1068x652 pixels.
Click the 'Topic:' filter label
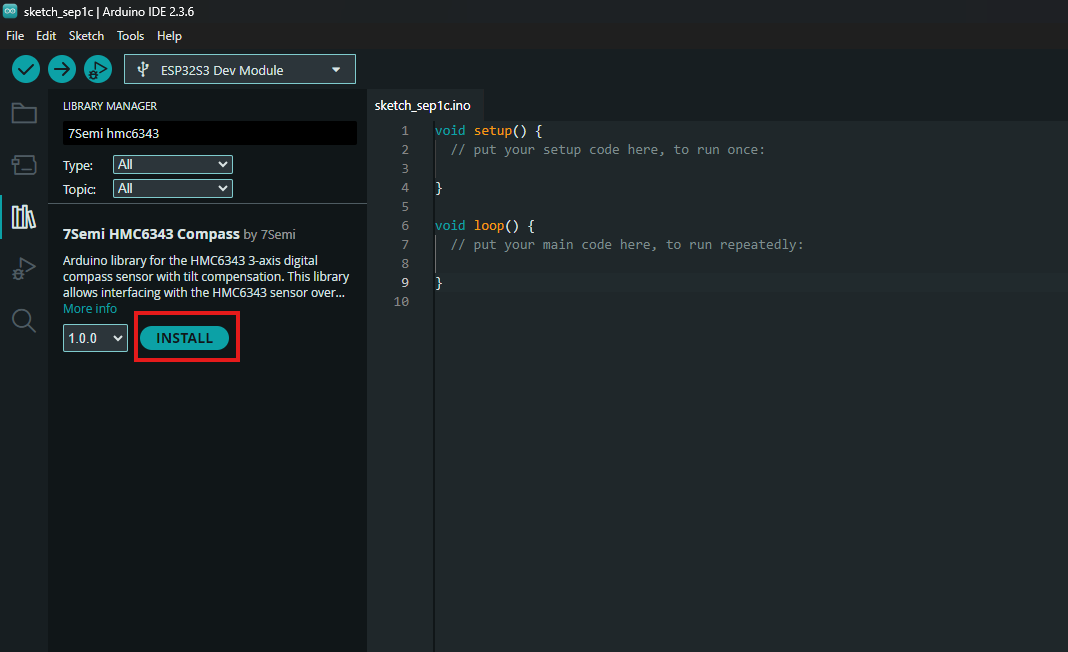coord(79,189)
